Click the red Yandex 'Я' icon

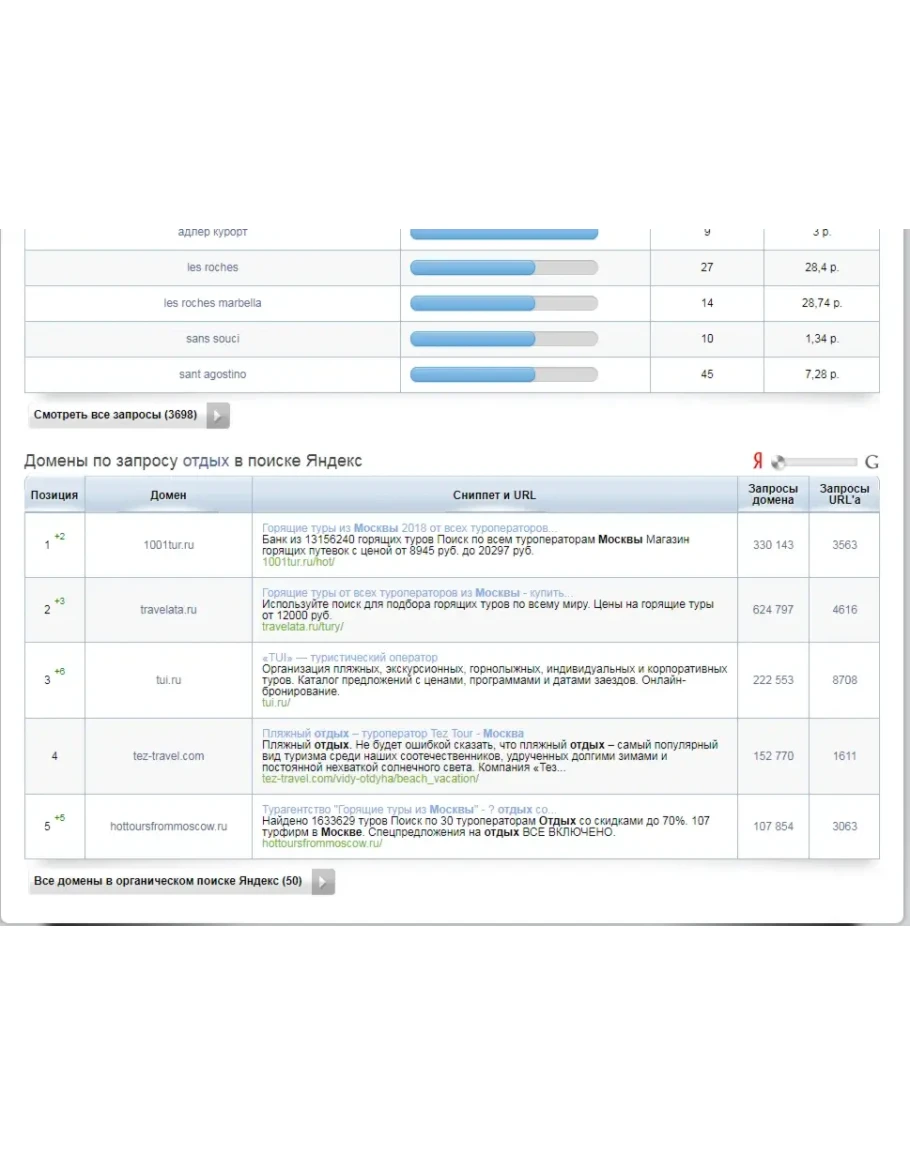coord(758,461)
